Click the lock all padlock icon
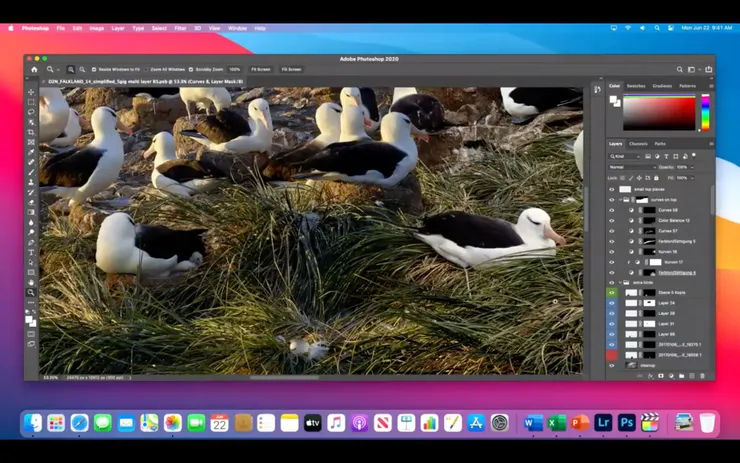The image size is (740, 463). click(656, 178)
